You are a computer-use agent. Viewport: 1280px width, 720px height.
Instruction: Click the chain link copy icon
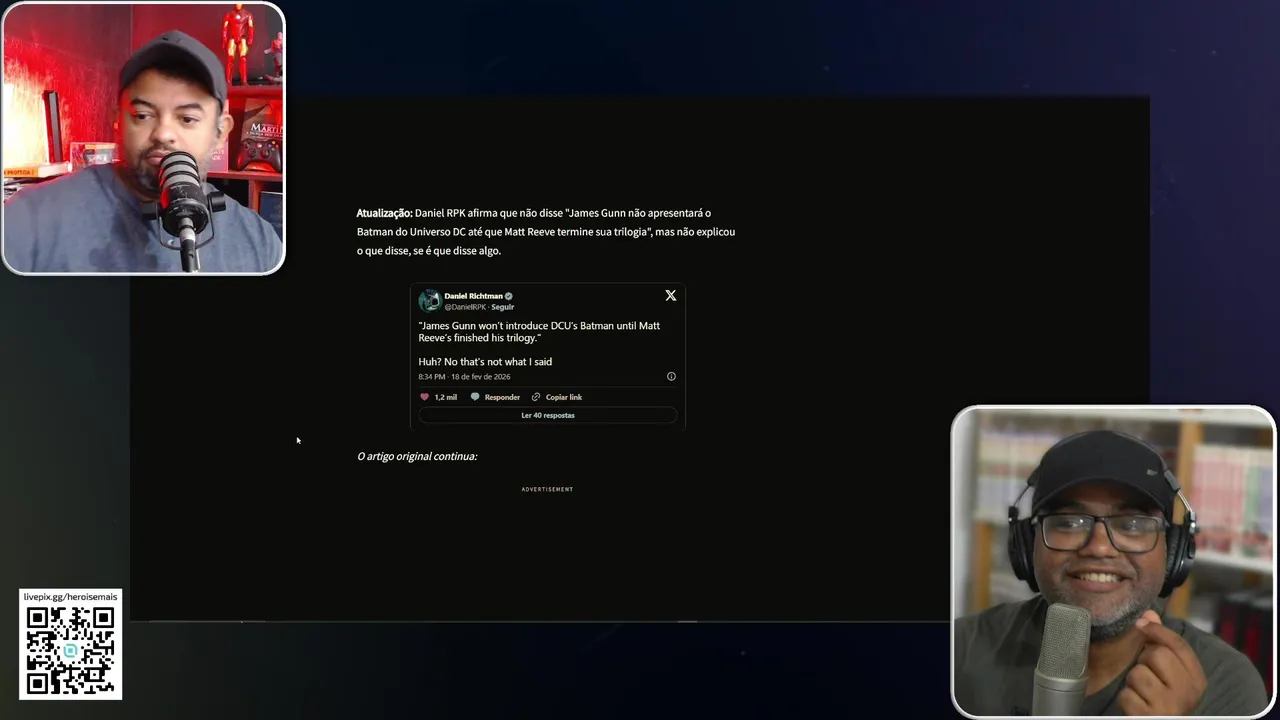[536, 397]
